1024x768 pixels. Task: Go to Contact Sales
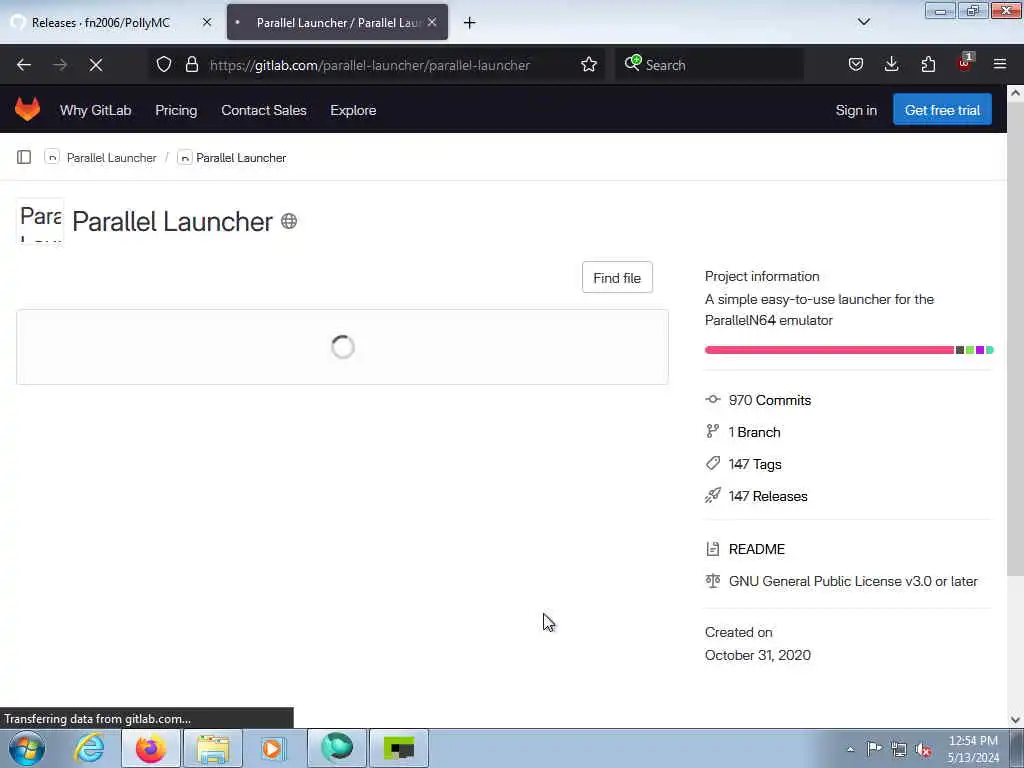click(x=264, y=110)
